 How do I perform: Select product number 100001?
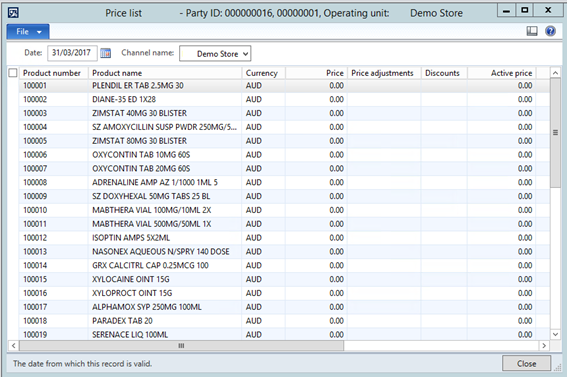[35, 86]
